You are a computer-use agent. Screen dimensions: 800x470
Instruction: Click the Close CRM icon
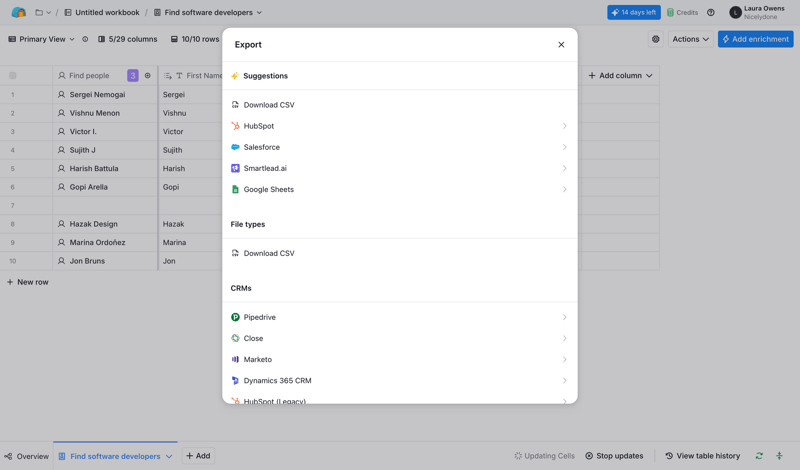point(235,338)
